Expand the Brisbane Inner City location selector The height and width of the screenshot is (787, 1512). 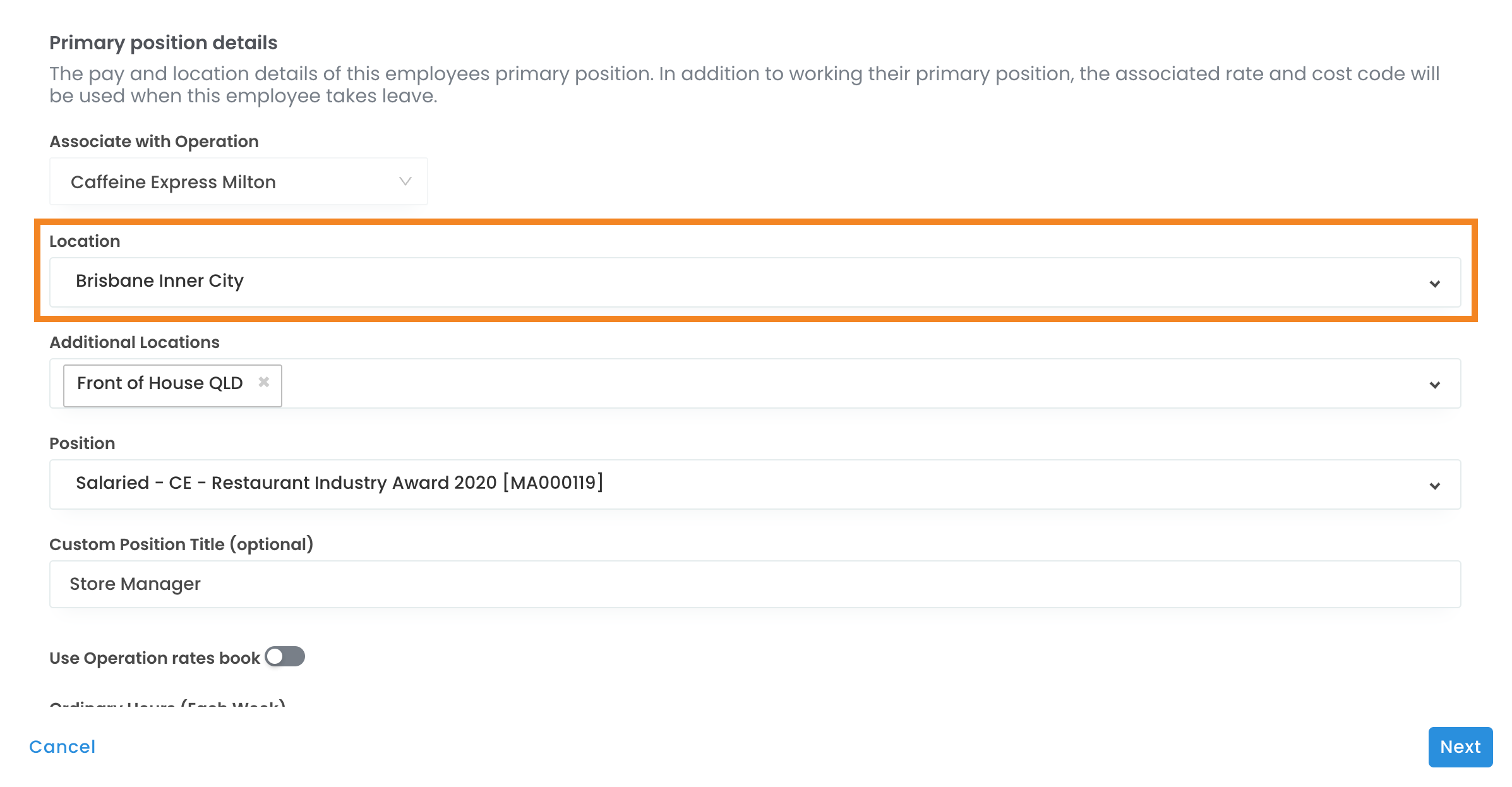(754, 282)
